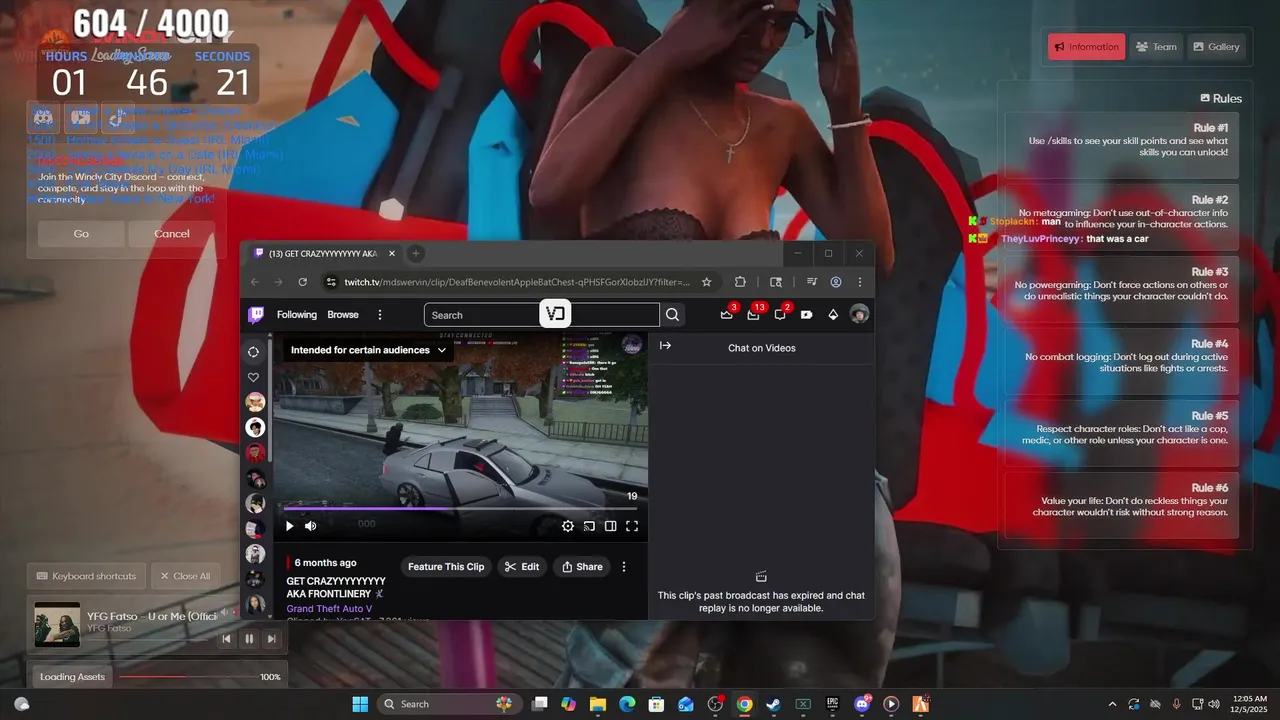1280x720 pixels.
Task: Open Steam from the taskbar
Action: point(774,704)
